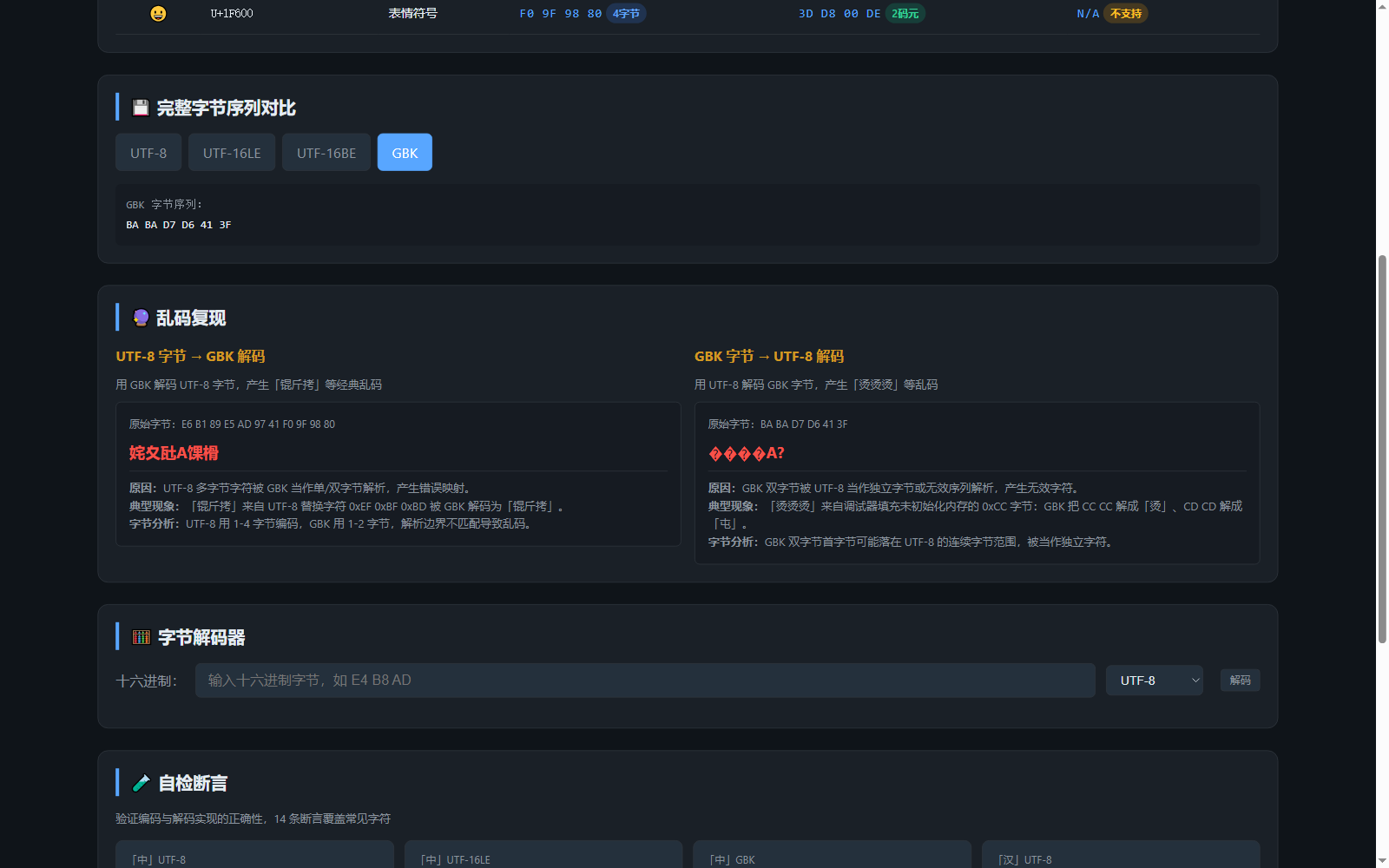Click the 原始字节: BA BA D7 D6 41 3F line
Image resolution: width=1389 pixels, height=868 pixels.
tap(778, 424)
